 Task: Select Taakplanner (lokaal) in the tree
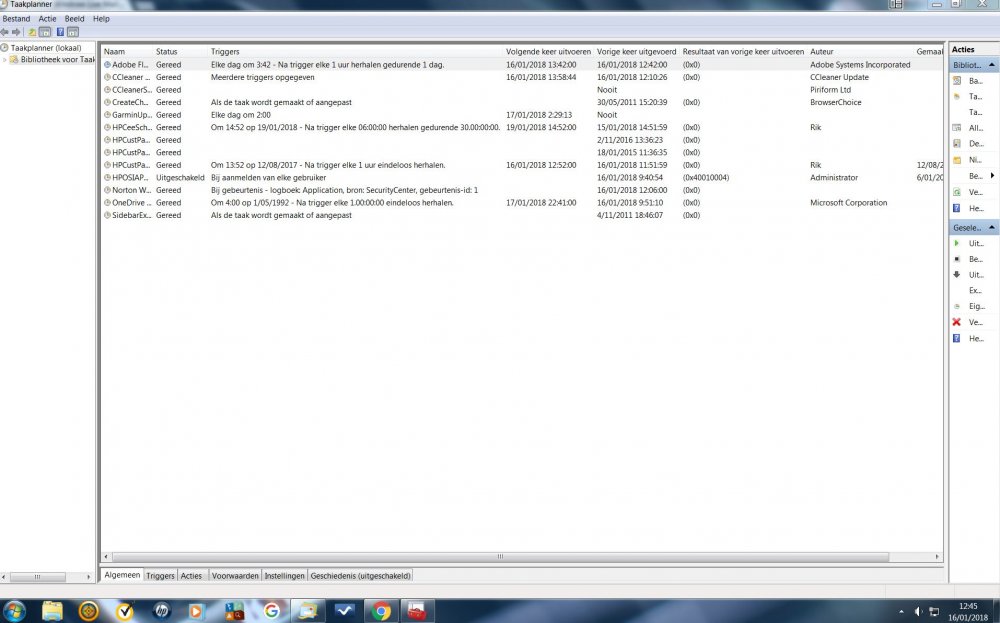tap(46, 48)
